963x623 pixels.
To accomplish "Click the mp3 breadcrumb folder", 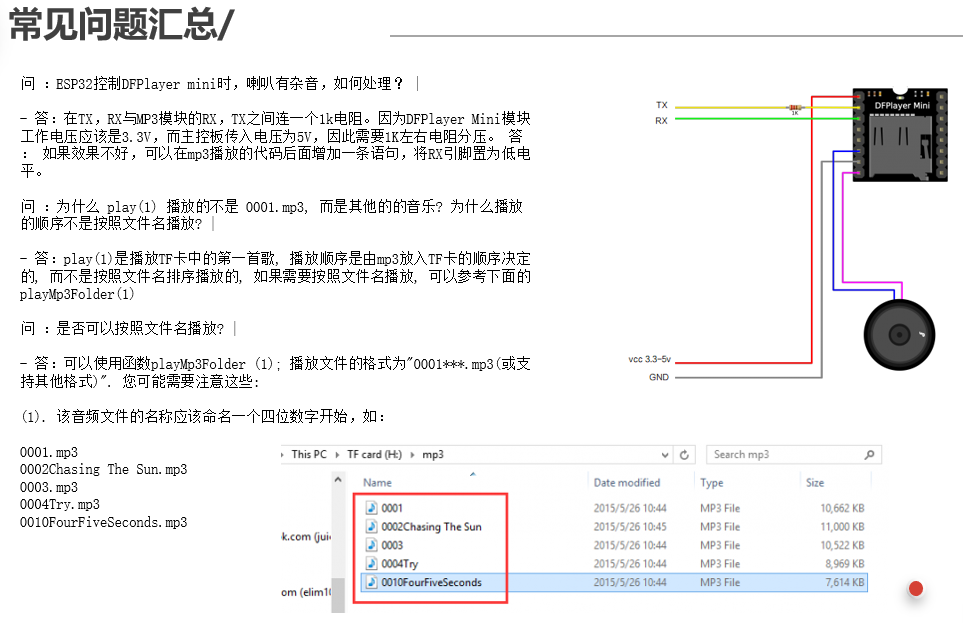I will 433,455.
